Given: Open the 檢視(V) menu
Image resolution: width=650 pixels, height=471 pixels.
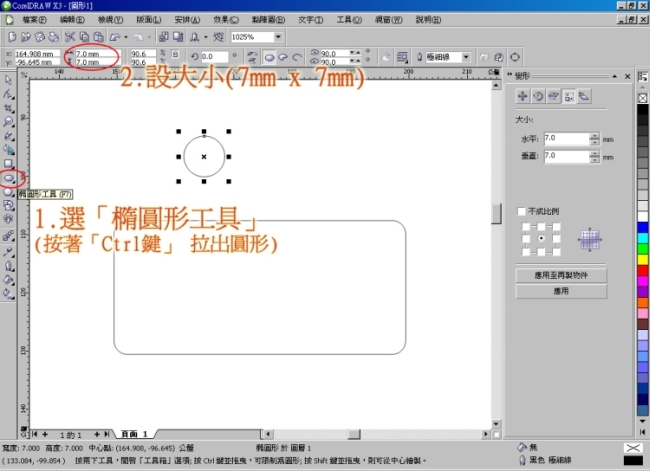Looking at the screenshot, I should 111,20.
